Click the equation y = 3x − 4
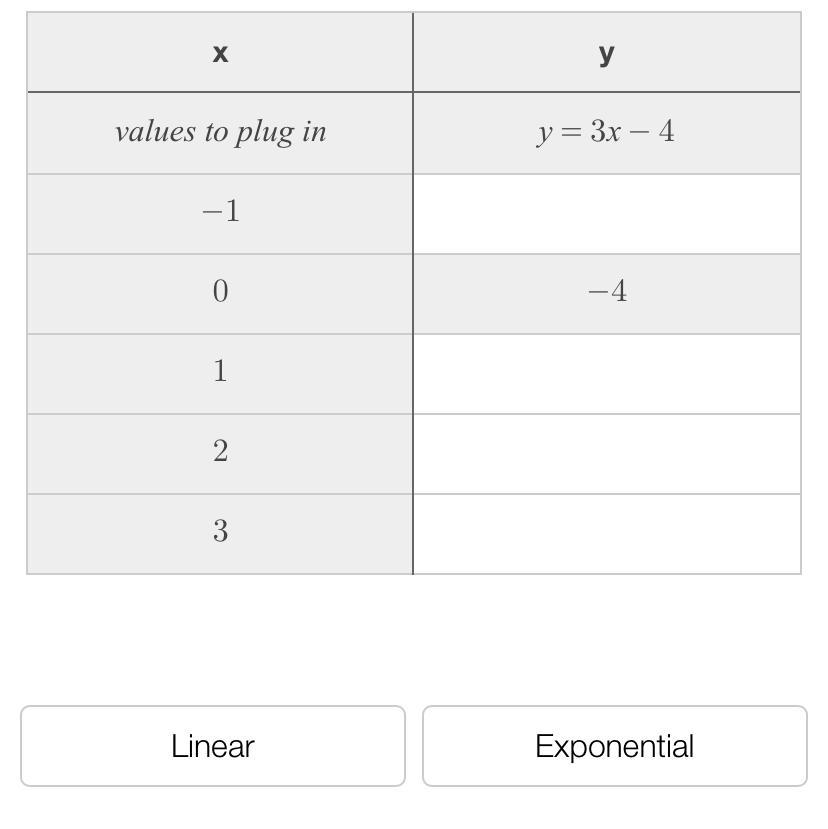The height and width of the screenshot is (829, 828). pos(607,132)
